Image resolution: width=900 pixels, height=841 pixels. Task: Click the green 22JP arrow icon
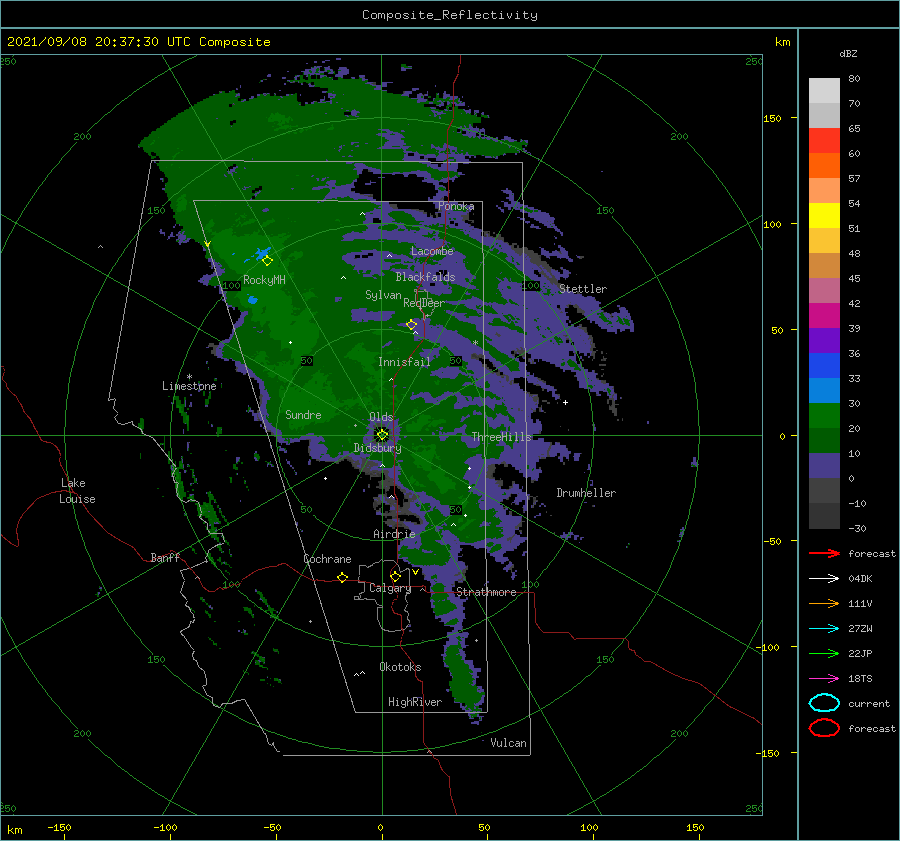click(824, 653)
